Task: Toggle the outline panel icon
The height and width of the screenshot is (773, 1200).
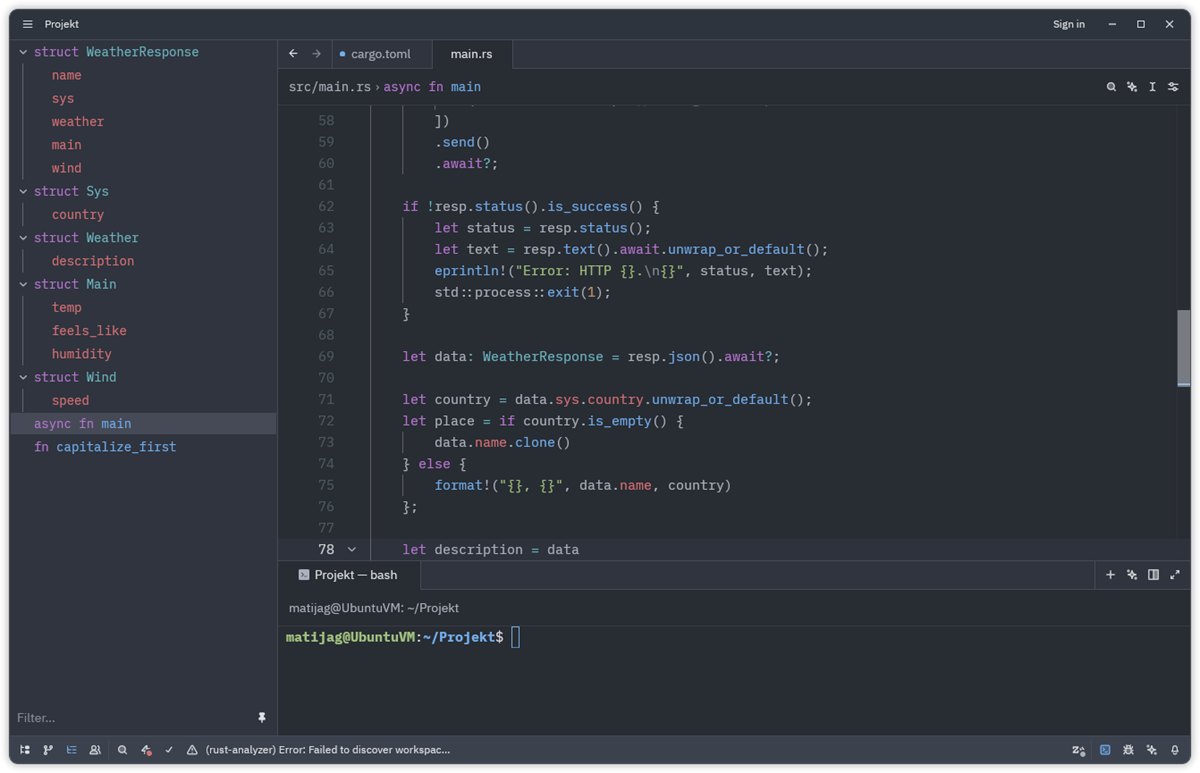Action: point(71,750)
